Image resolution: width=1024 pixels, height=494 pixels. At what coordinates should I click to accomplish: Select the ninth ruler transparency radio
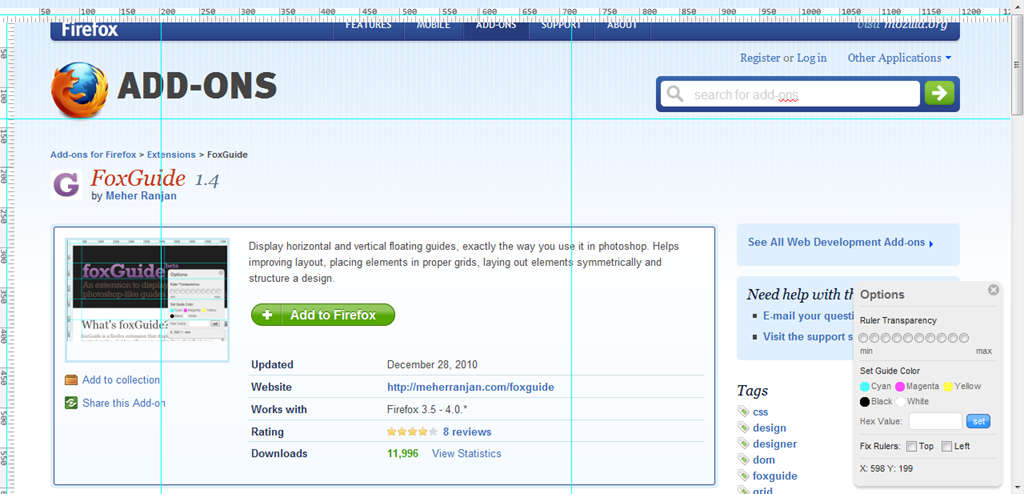pos(952,338)
